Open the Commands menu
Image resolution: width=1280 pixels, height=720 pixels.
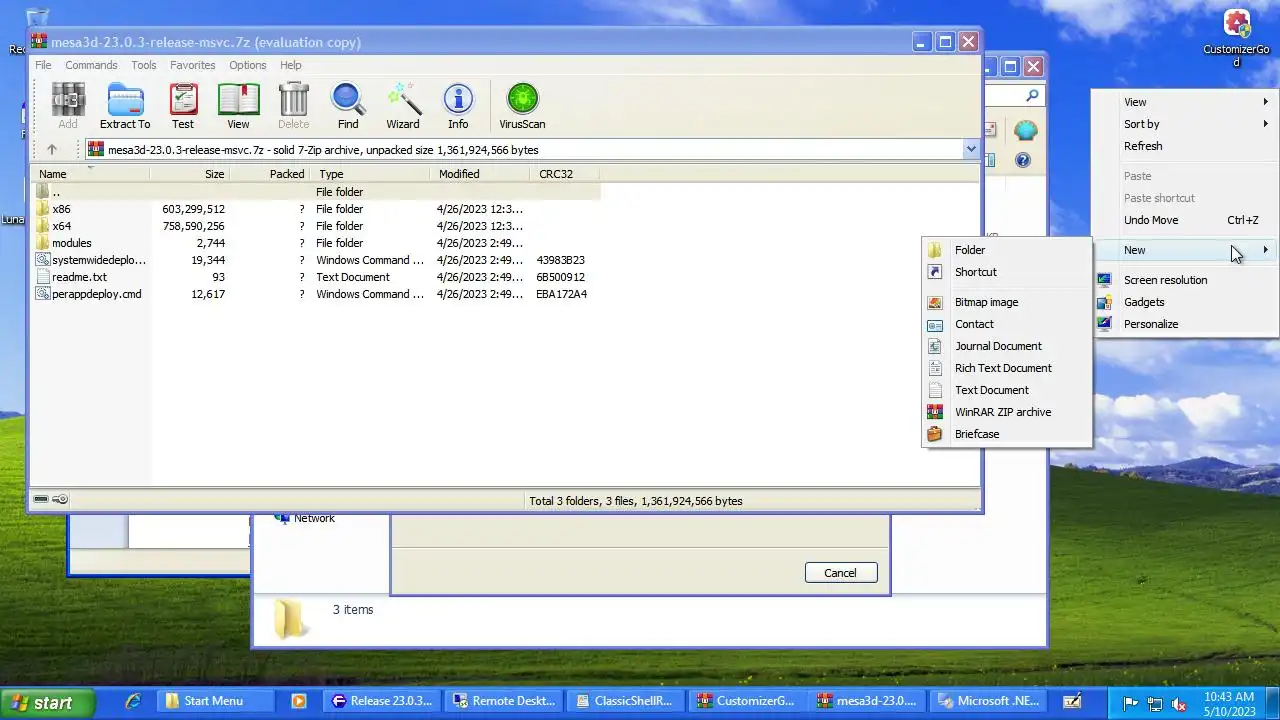click(91, 65)
